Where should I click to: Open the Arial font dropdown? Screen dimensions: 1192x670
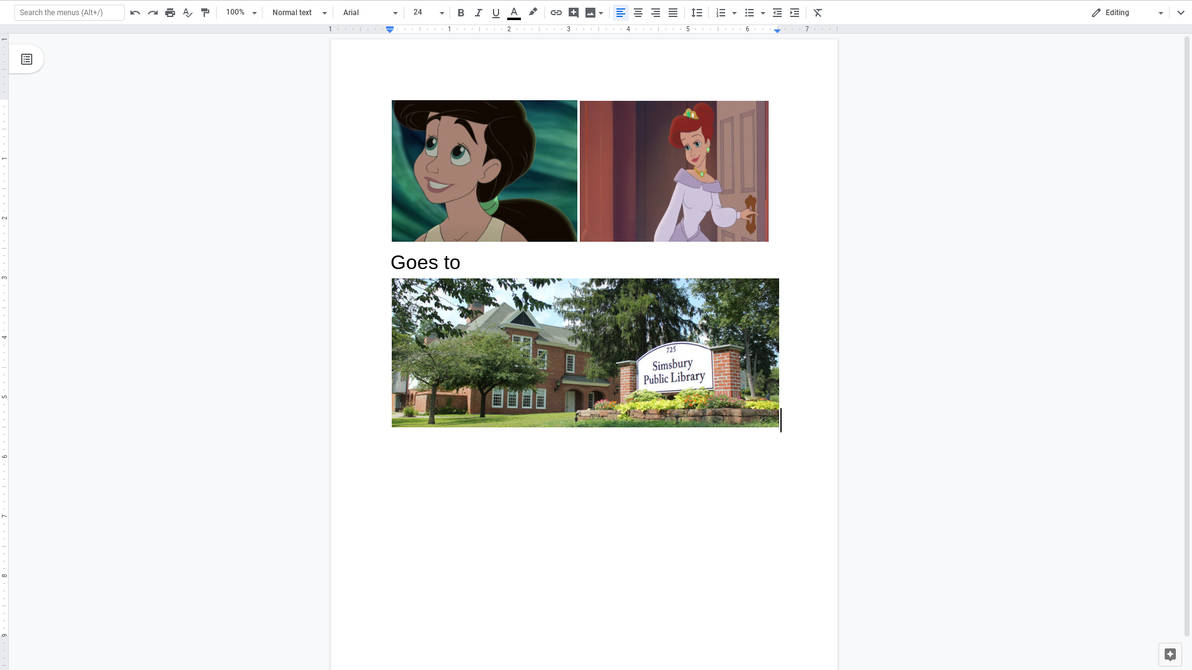pos(369,13)
